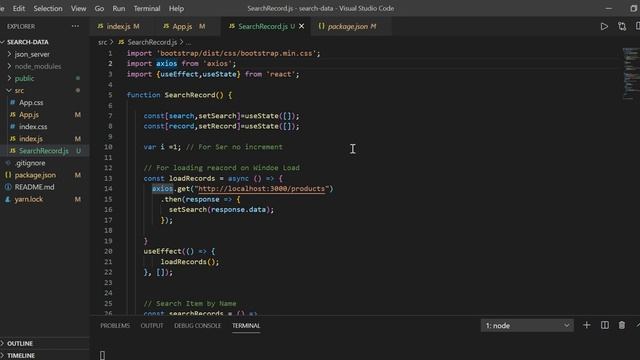Open the Edit menu
The height and width of the screenshot is (360, 640).
coord(19,9)
